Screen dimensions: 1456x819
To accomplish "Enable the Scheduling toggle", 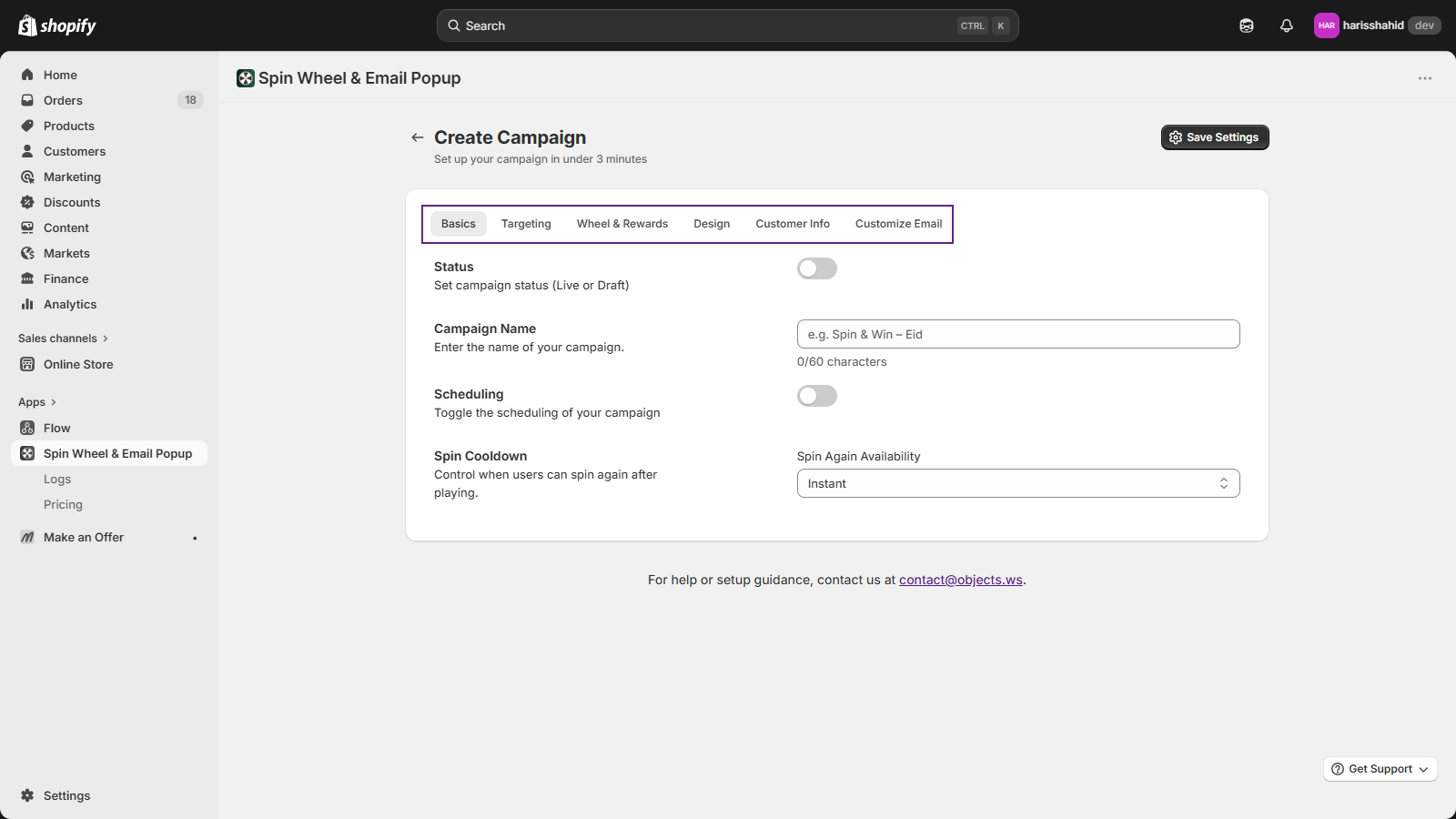I will point(817,396).
